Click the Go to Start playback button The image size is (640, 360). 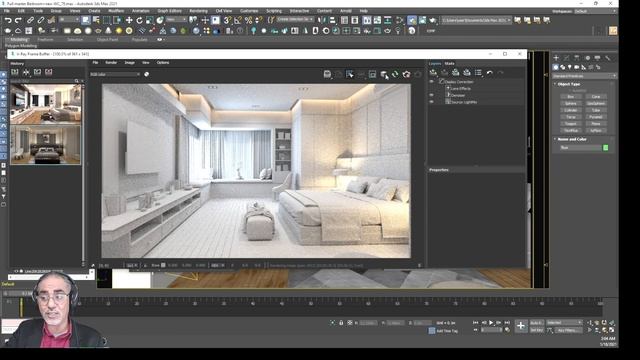[x=476, y=322]
